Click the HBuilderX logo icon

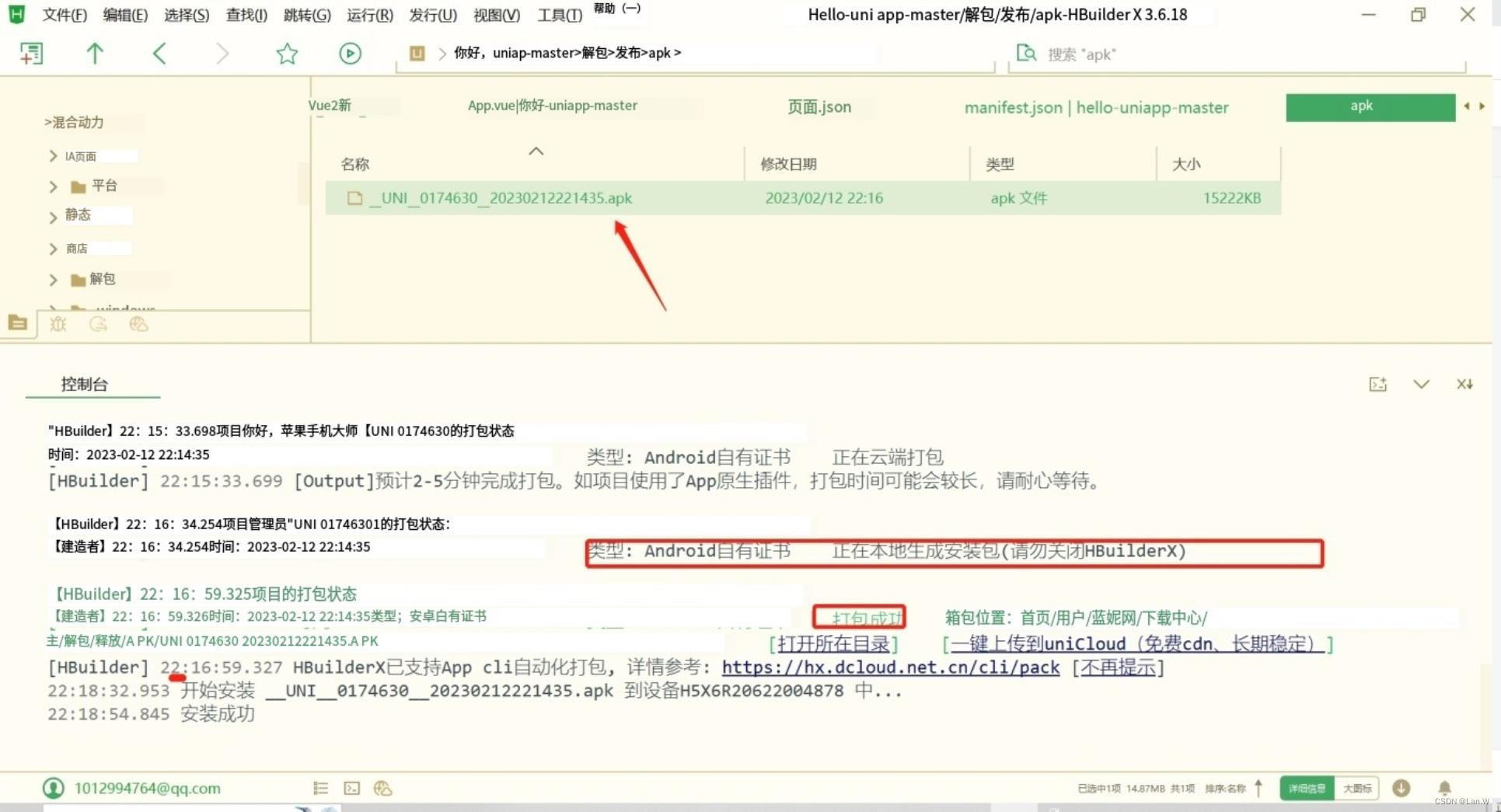pos(16,14)
